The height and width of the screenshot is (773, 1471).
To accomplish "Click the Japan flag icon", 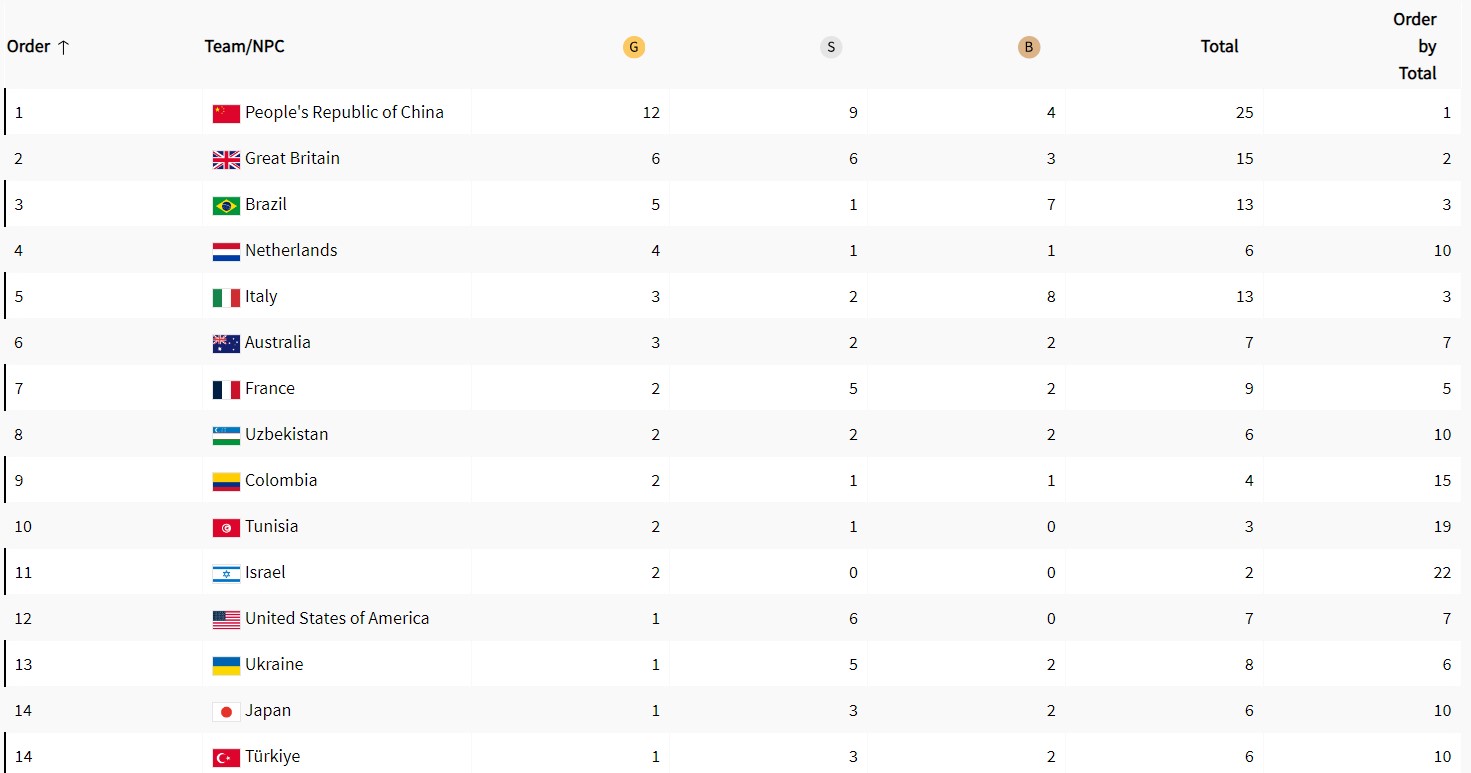I will (226, 711).
